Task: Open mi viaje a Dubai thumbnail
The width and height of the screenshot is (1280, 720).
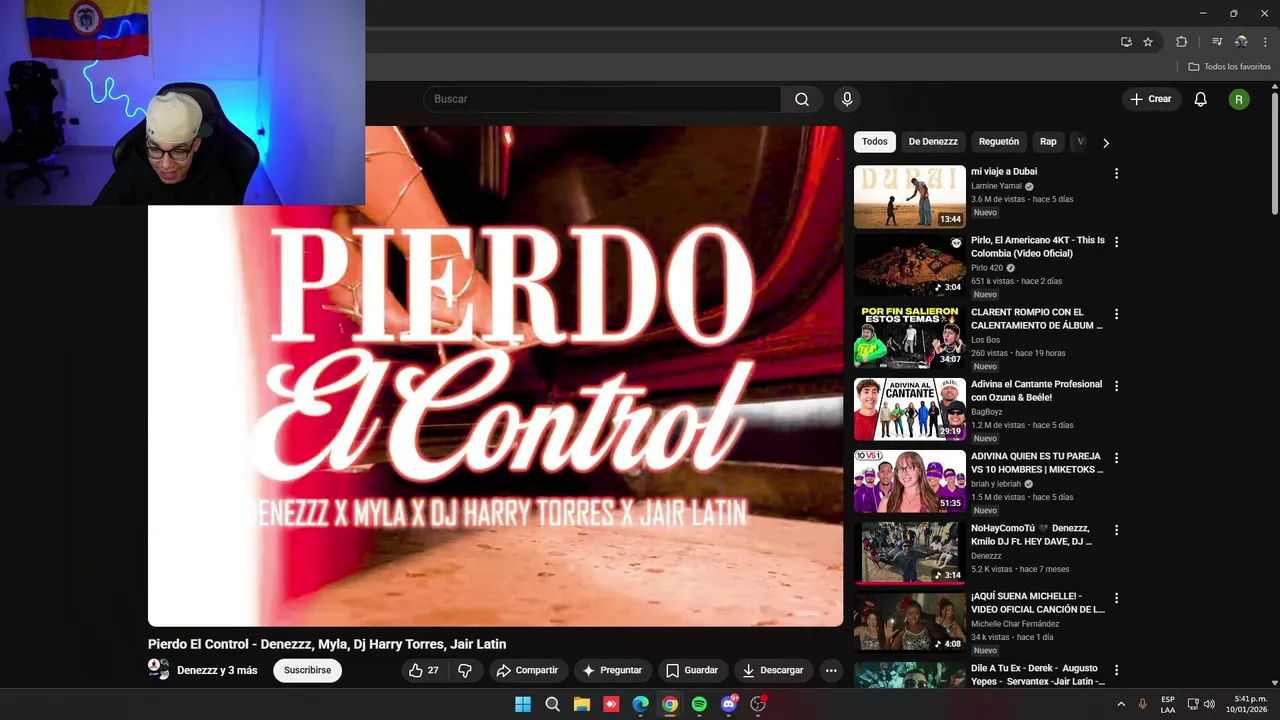Action: click(x=909, y=197)
